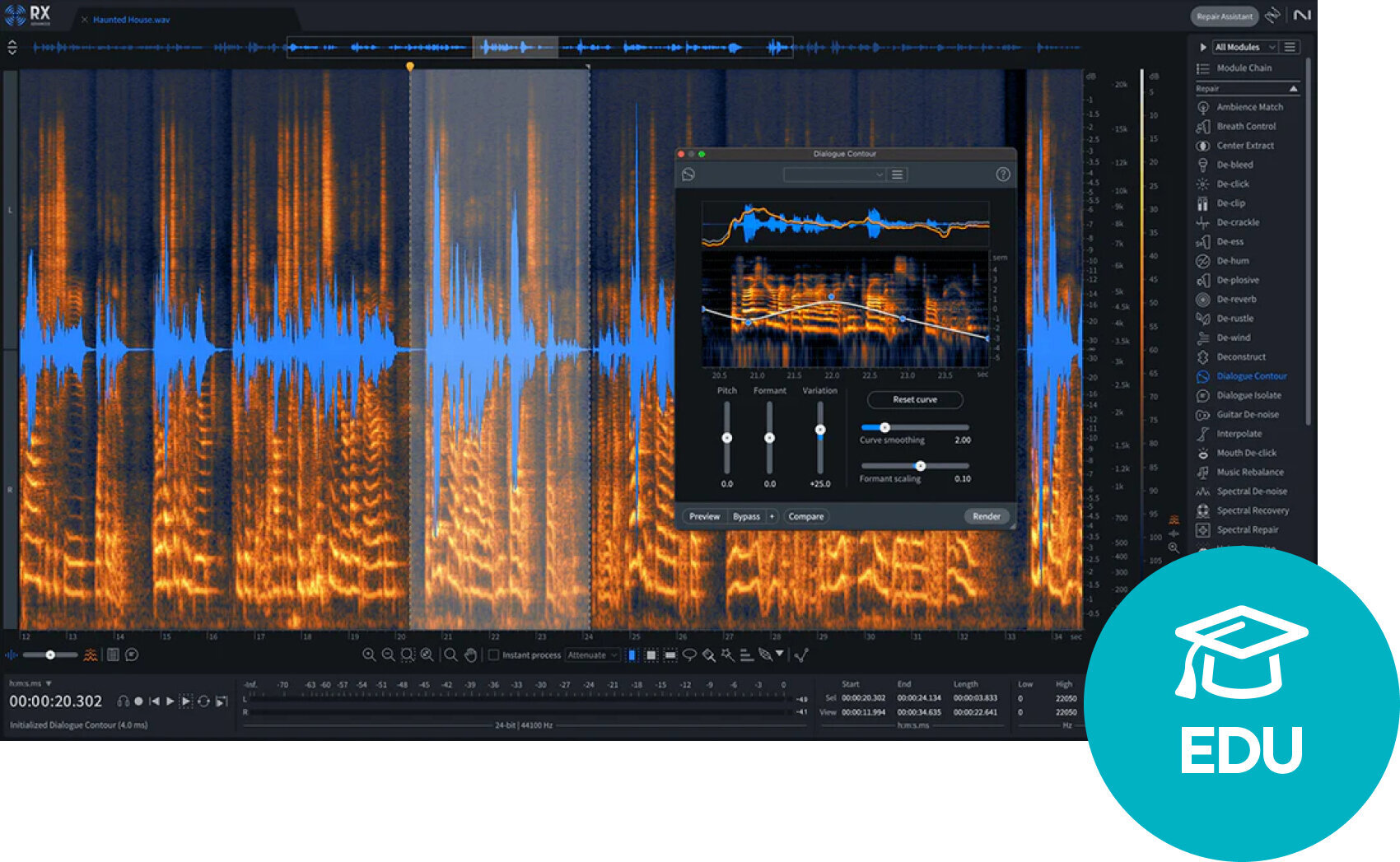Open the De-click repair module
Screen dimensions: 1400x862
pos(1233,184)
